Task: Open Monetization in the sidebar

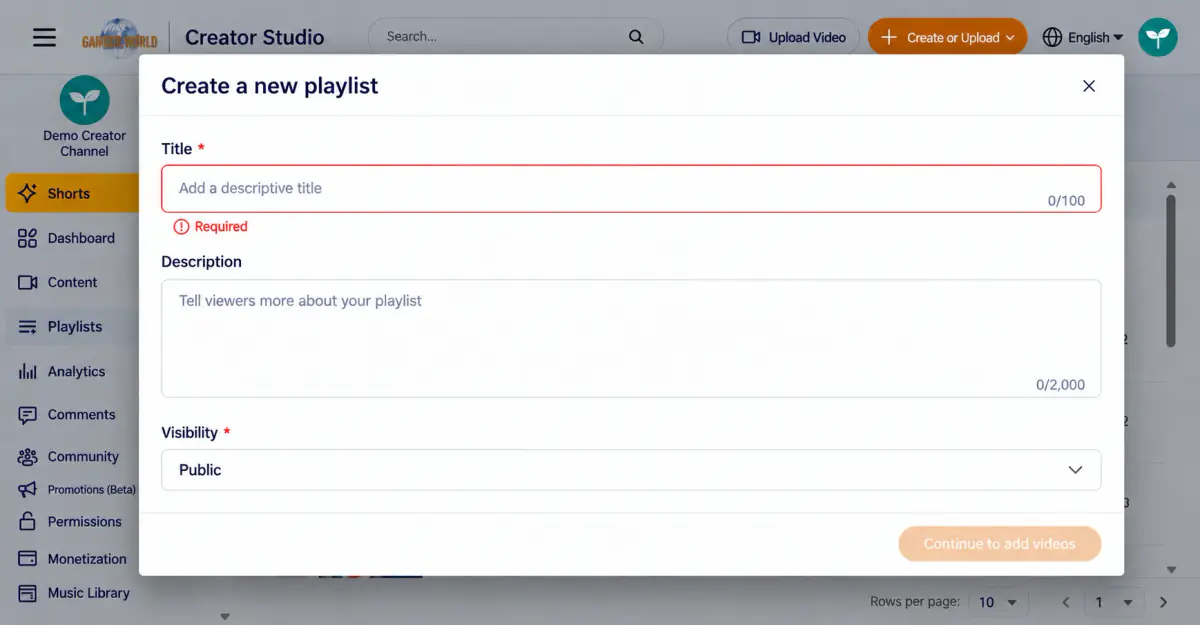Action: point(72,559)
